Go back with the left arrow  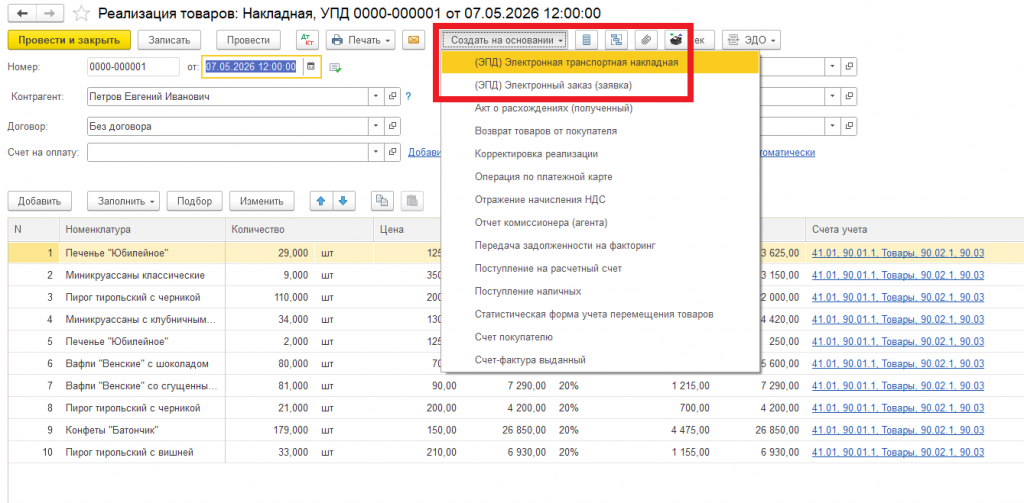click(20, 13)
